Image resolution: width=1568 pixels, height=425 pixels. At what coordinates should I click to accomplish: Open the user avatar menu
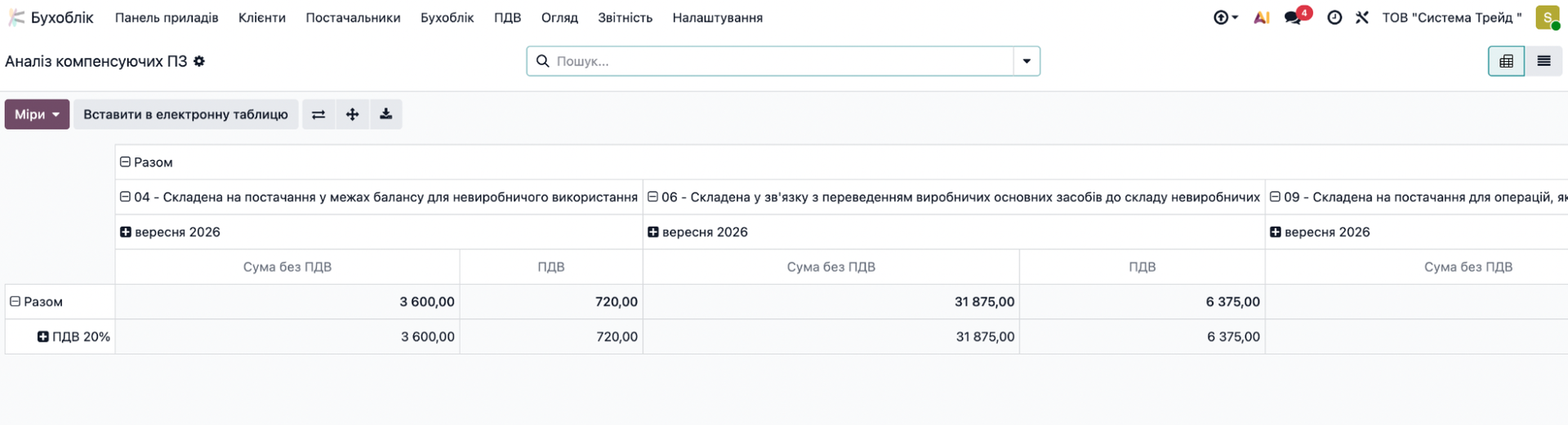point(1548,17)
